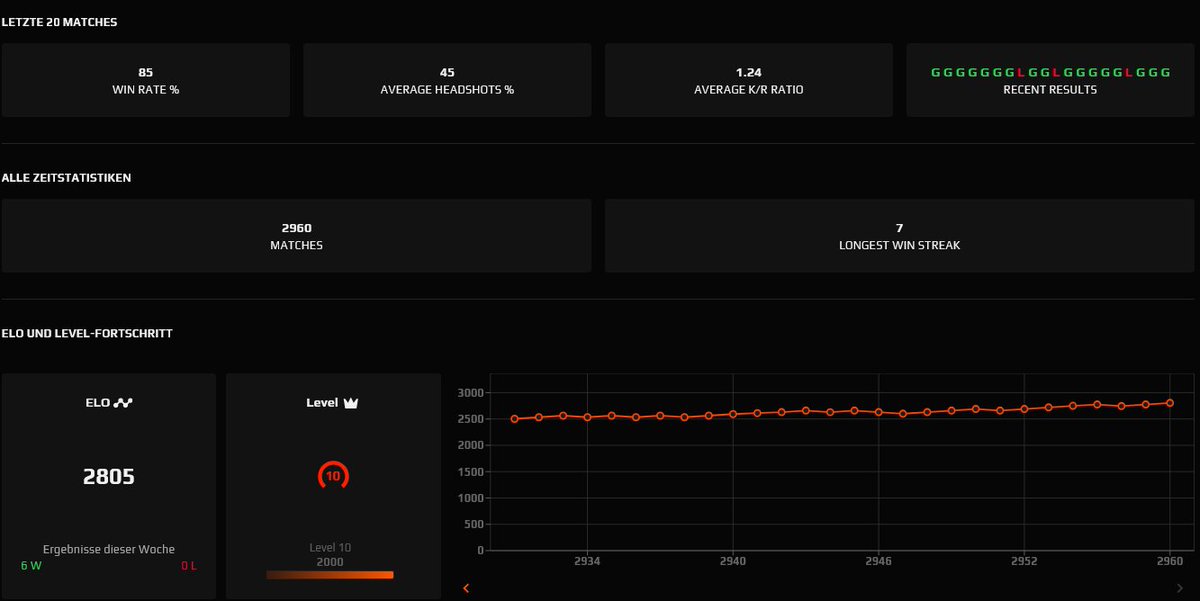
Task: Select the chart data point at match 2952
Action: (1024, 409)
